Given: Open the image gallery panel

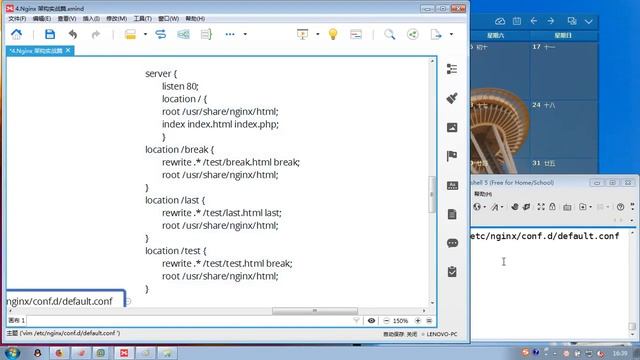Looking at the screenshot, I should 452,127.
